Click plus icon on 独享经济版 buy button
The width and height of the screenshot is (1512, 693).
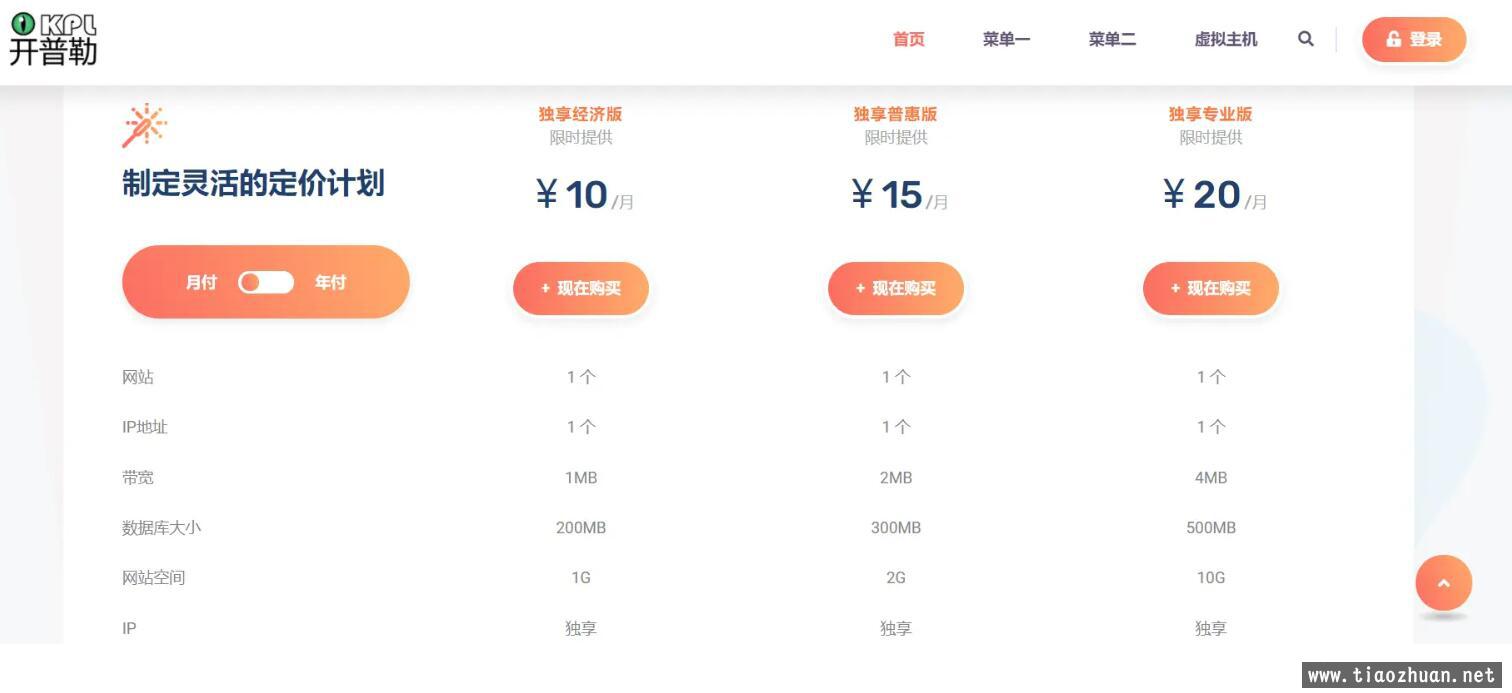[545, 289]
